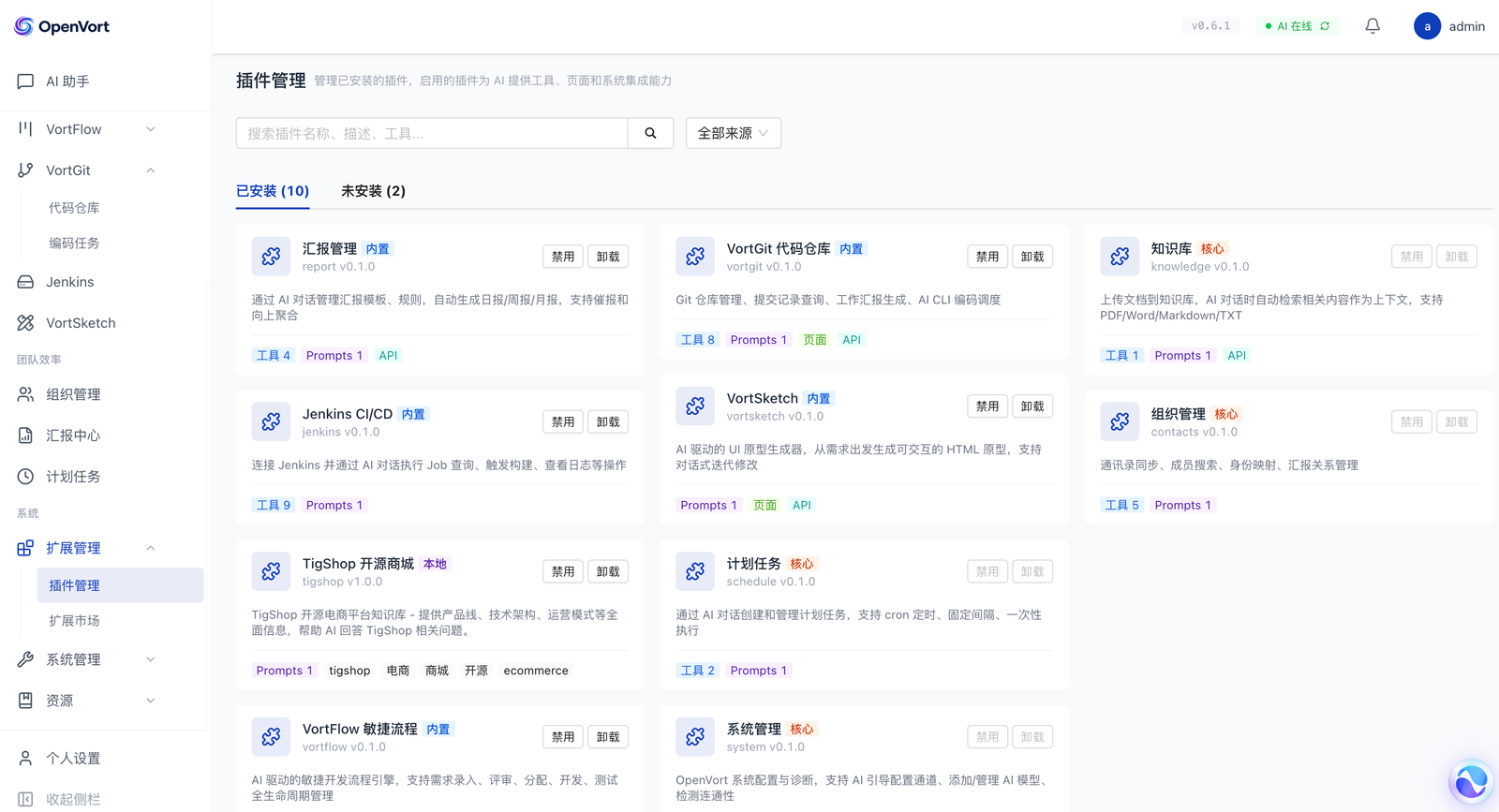Open VortSketch in the sidebar
The height and width of the screenshot is (812, 1499).
(x=81, y=323)
